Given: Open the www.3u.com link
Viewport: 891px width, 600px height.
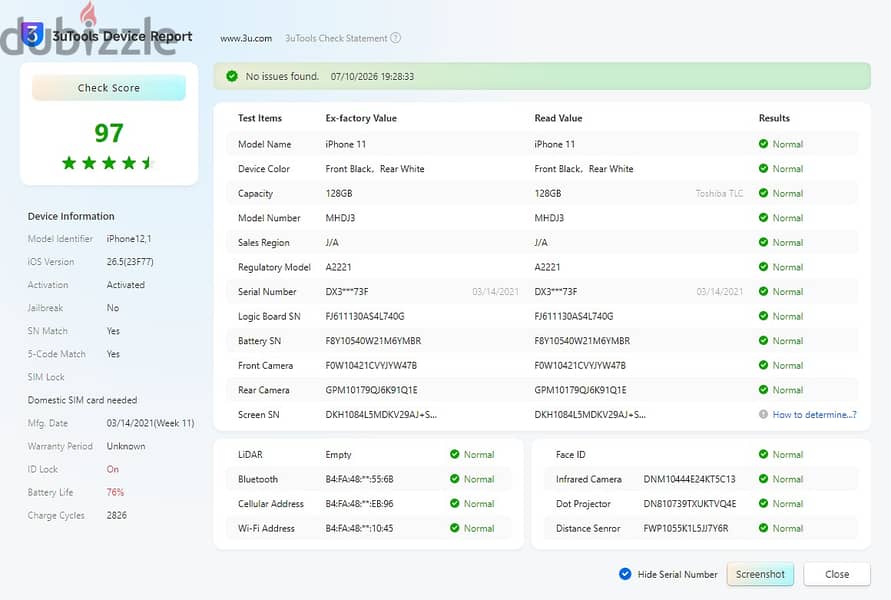Looking at the screenshot, I should tap(246, 39).
